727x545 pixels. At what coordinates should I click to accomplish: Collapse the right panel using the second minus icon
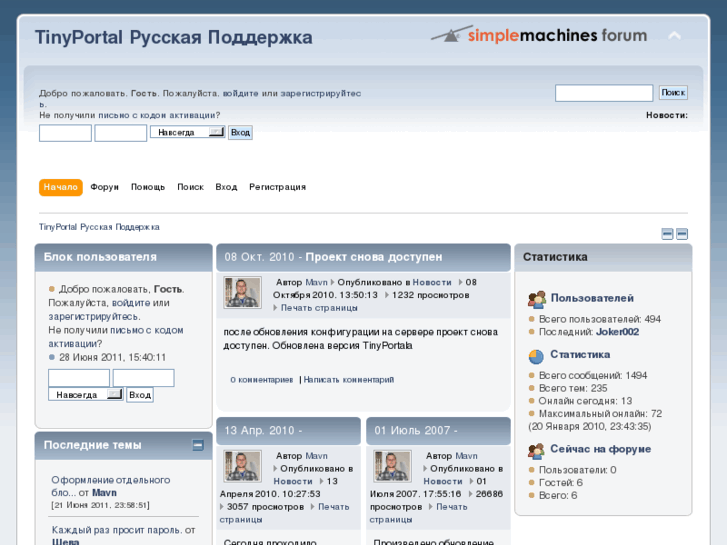click(682, 234)
